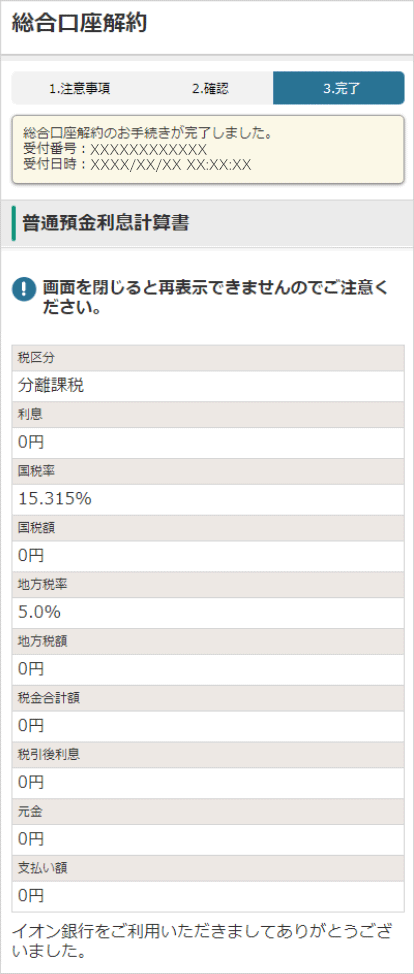This screenshot has width=414, height=974.
Task: Select the 2.確認 step tab
Action: coord(210,88)
